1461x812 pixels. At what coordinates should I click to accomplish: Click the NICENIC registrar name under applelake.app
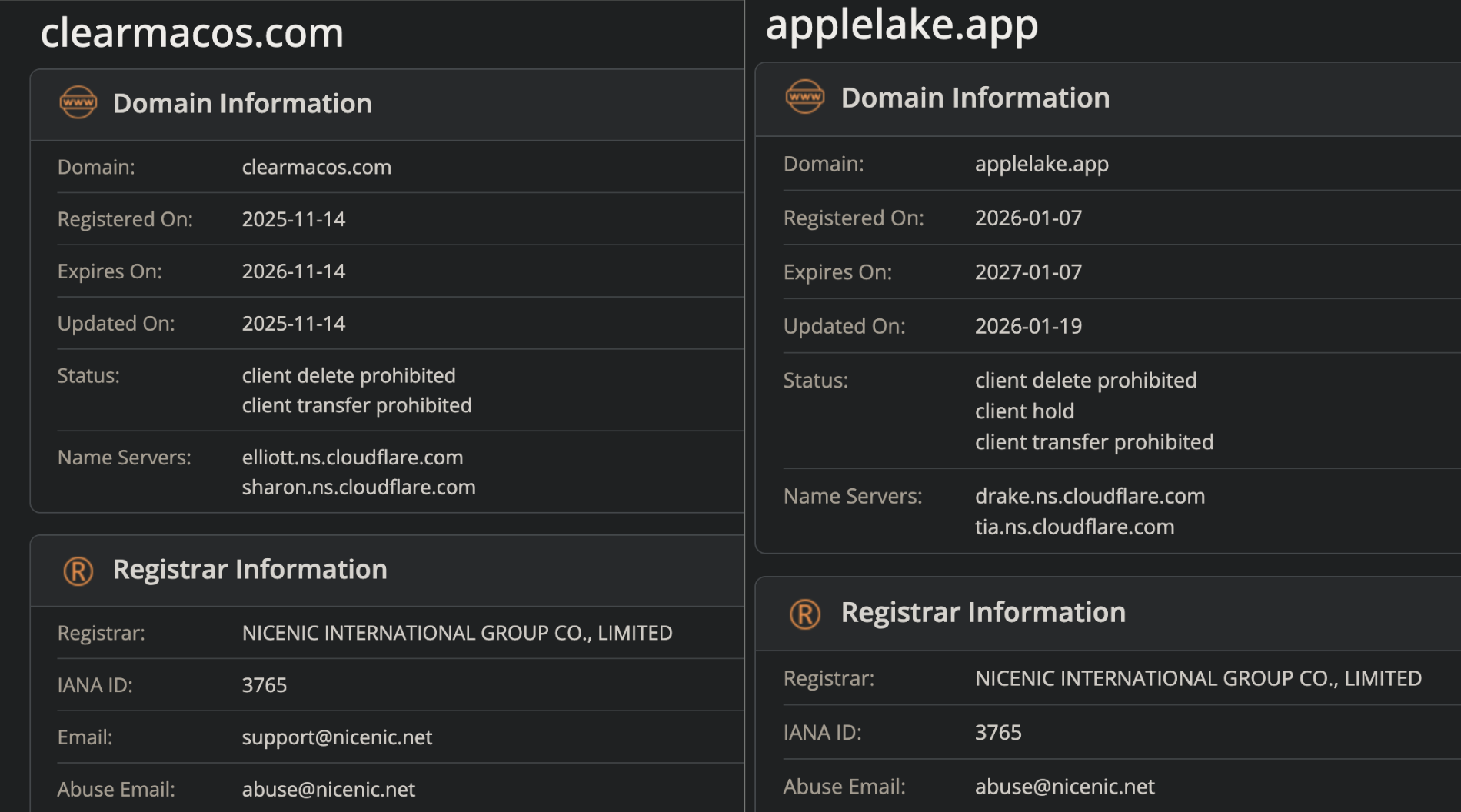(x=1198, y=678)
